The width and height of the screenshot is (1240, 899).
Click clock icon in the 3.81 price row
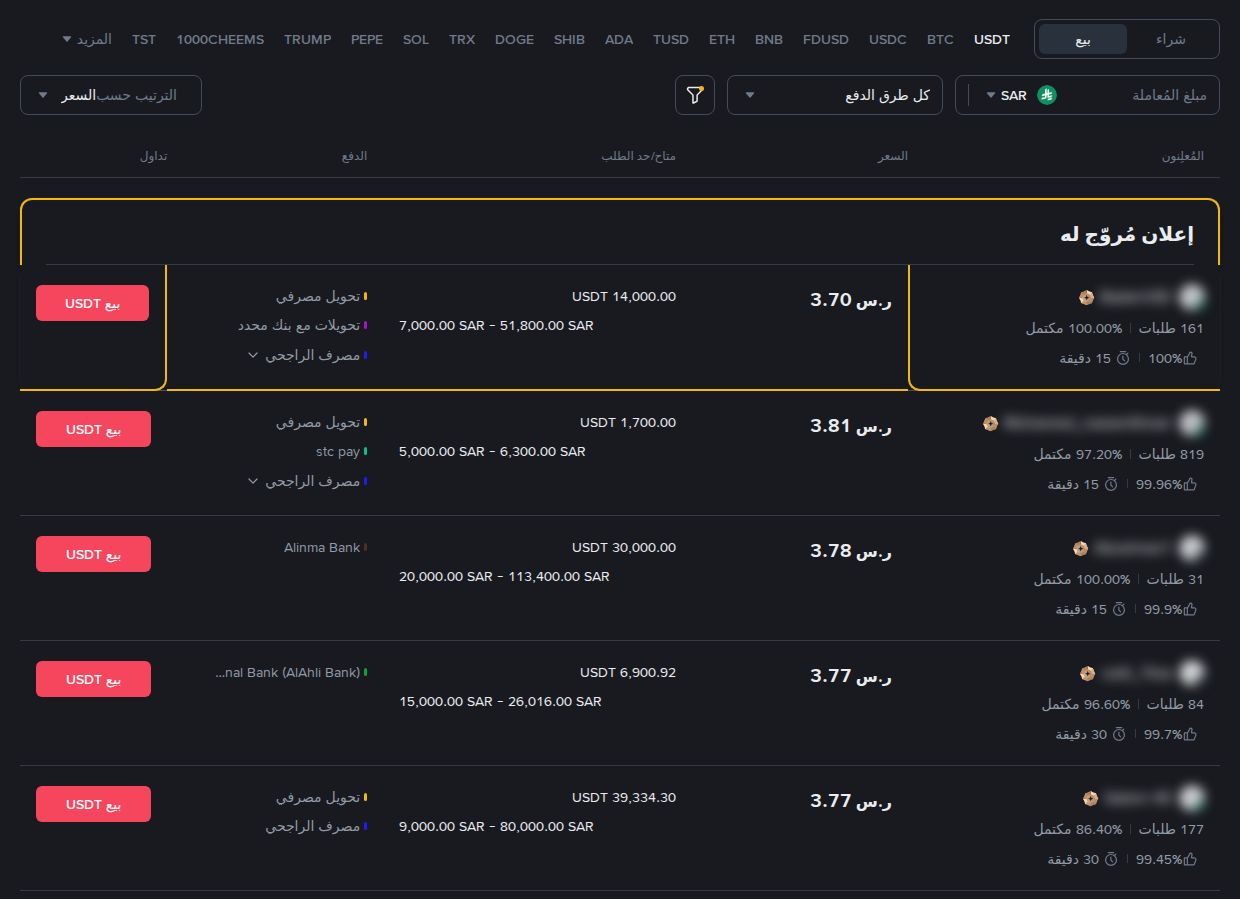pyautogui.click(x=1111, y=484)
